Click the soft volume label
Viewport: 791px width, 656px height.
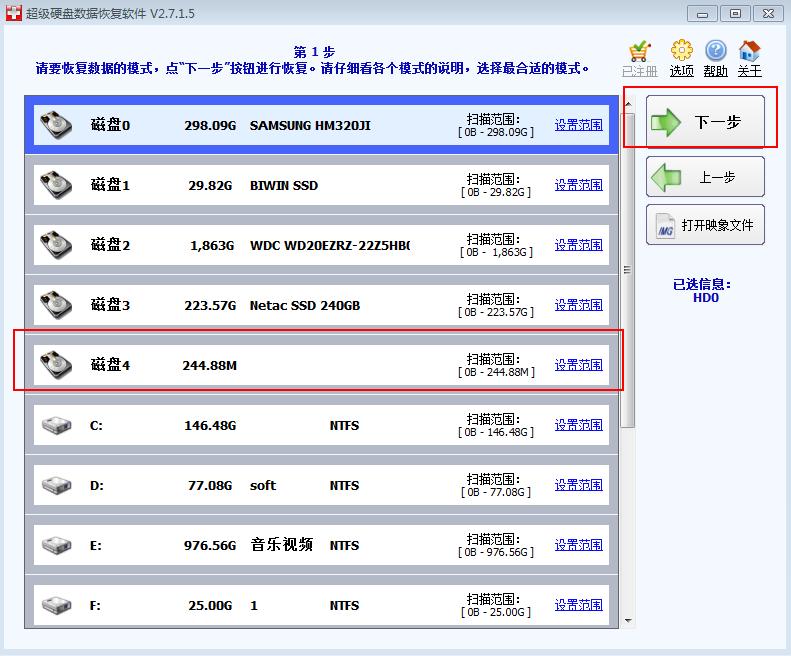(263, 485)
